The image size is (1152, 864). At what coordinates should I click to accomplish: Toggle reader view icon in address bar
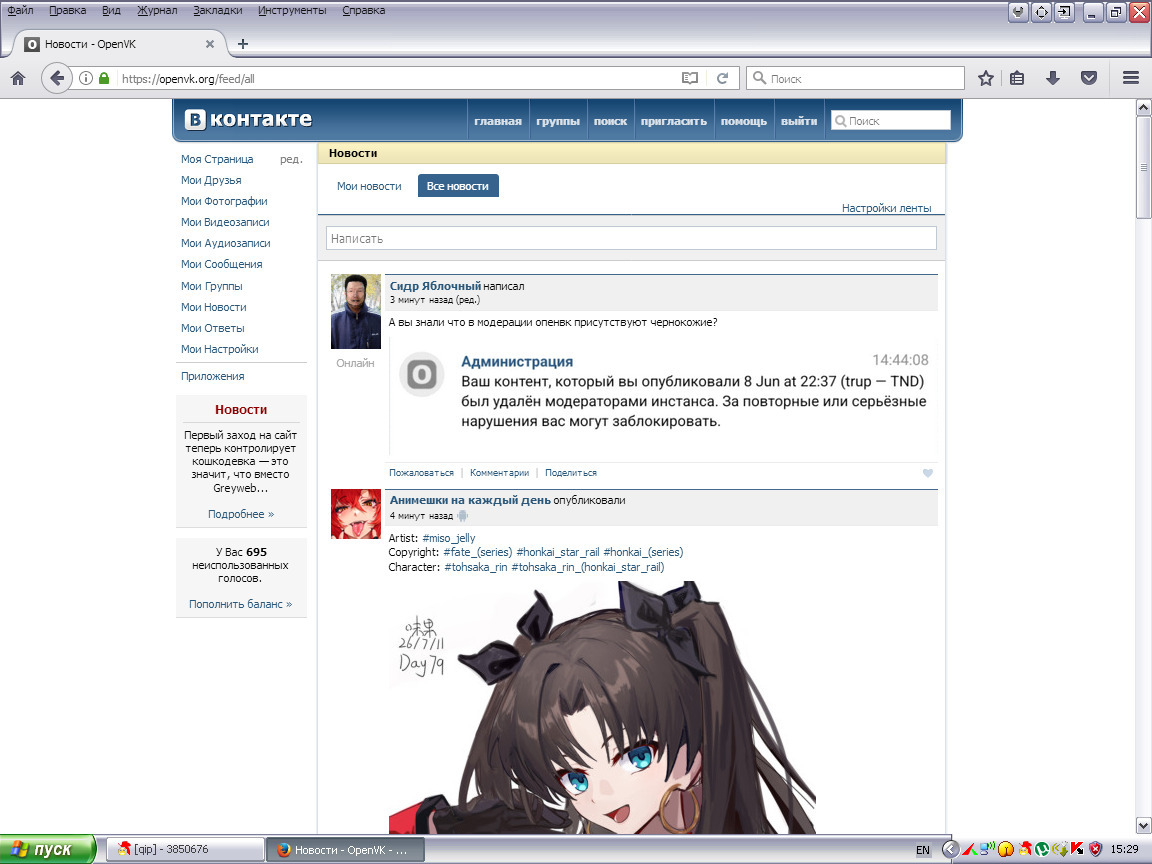[x=689, y=78]
